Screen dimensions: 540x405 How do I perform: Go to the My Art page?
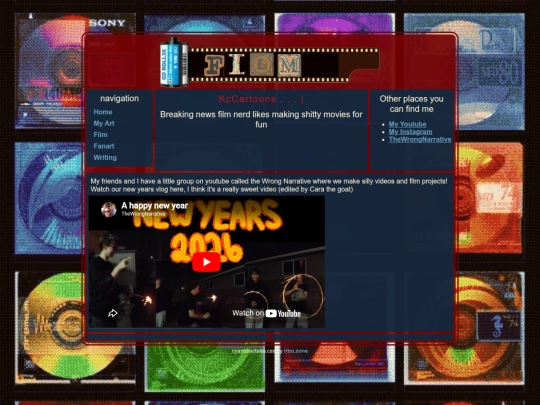(104, 123)
